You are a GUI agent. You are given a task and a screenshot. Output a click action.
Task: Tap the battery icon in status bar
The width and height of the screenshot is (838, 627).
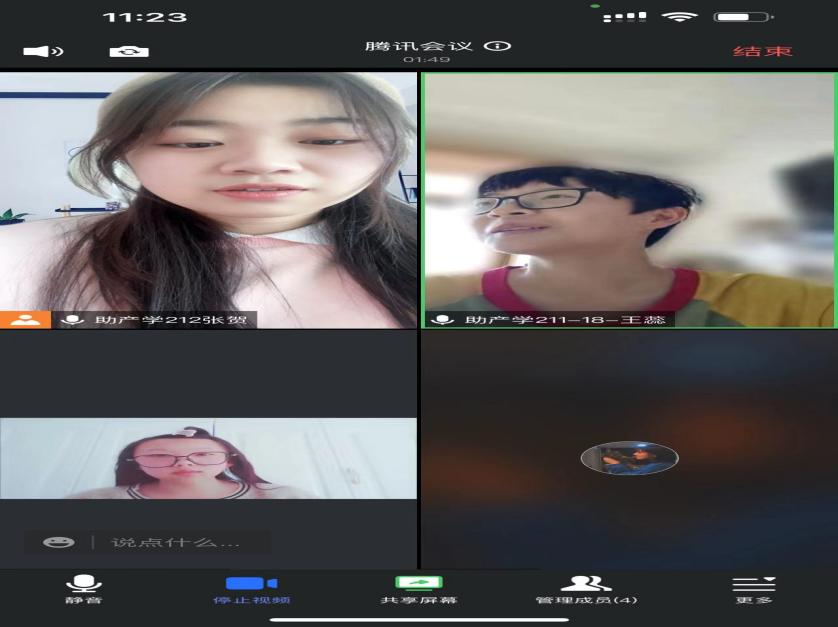[x=742, y=17]
